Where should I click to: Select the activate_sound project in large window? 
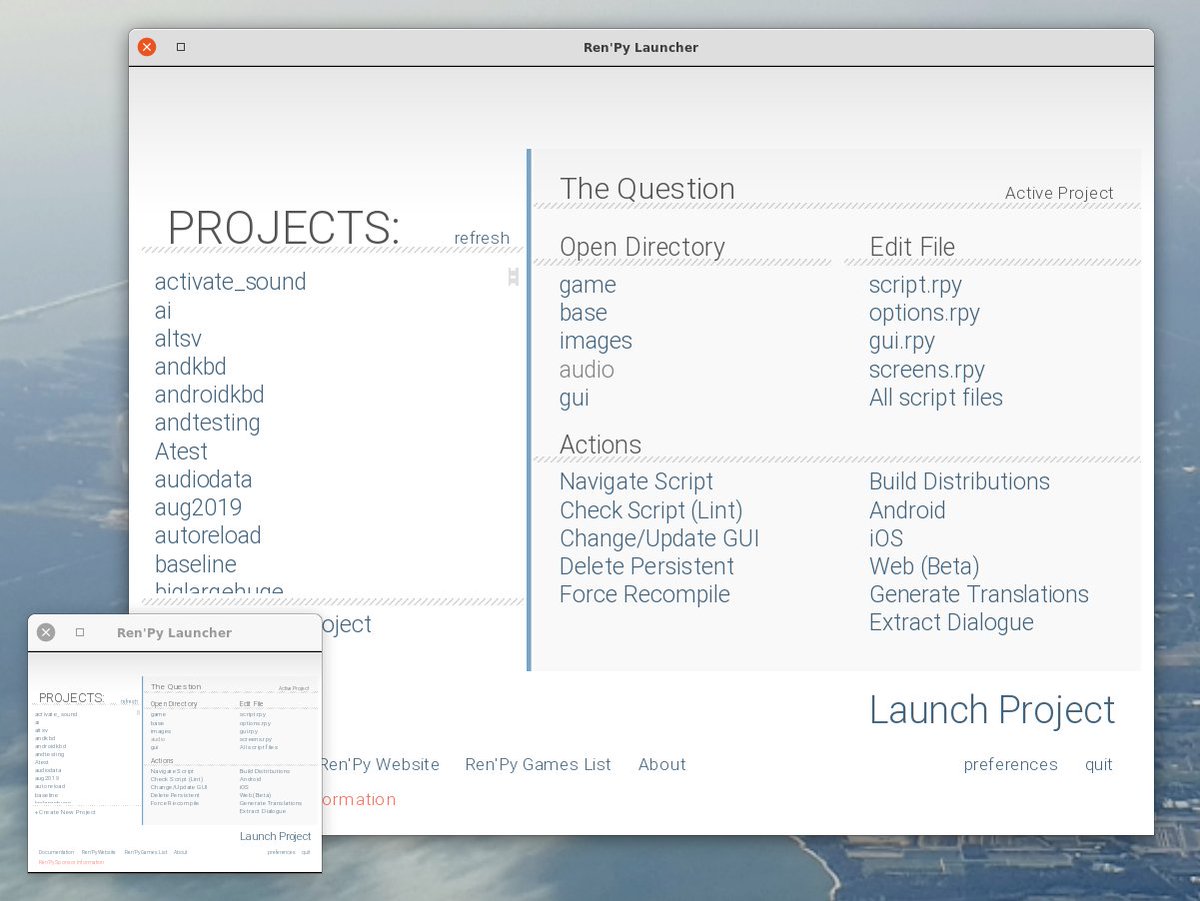click(x=230, y=282)
